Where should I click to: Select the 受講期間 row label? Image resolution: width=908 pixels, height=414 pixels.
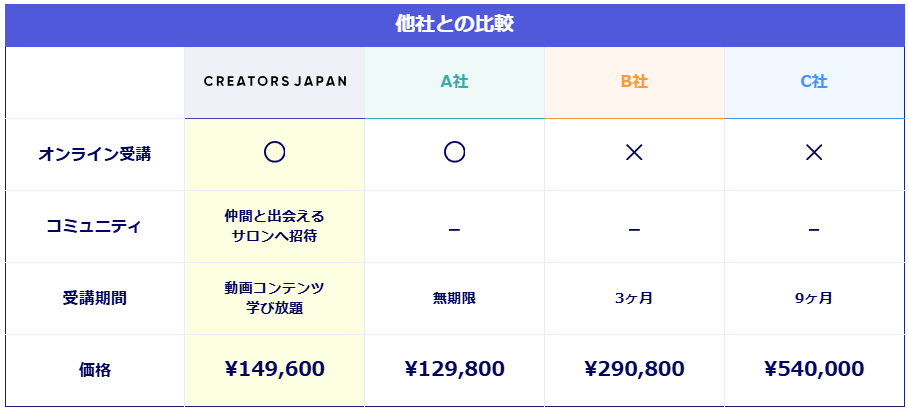94,298
